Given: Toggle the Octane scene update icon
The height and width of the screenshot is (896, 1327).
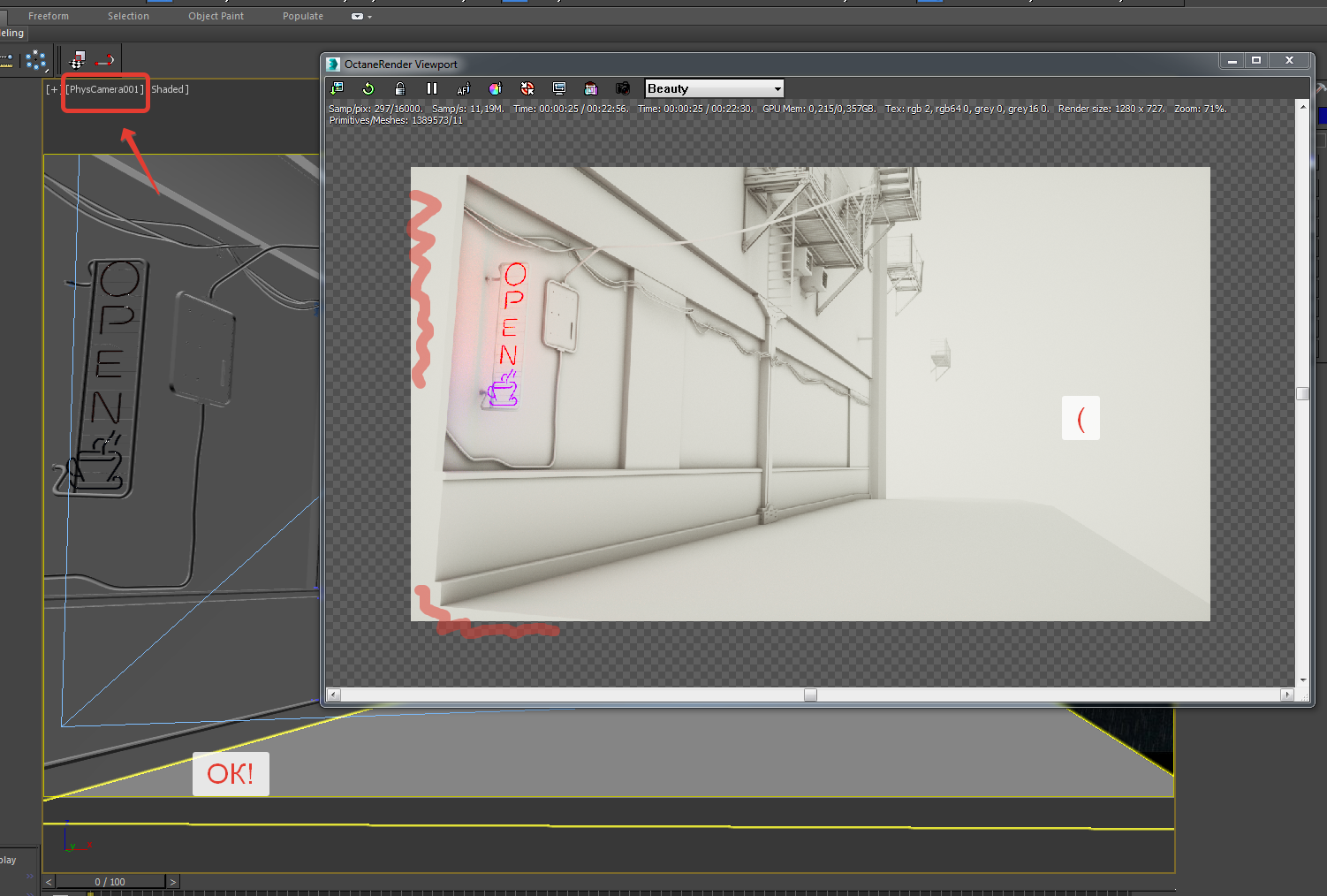Looking at the screenshot, I should pos(337,88).
